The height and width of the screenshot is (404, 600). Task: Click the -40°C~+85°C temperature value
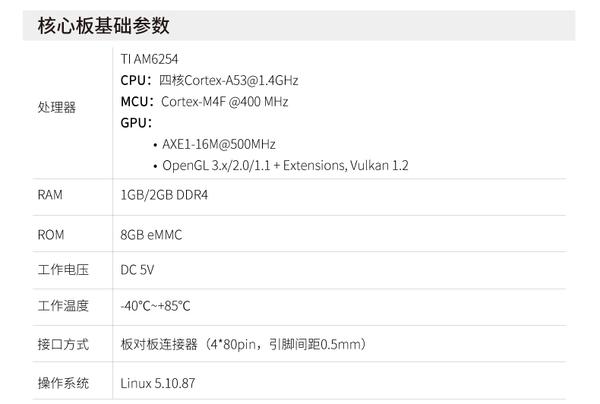[x=155, y=306]
